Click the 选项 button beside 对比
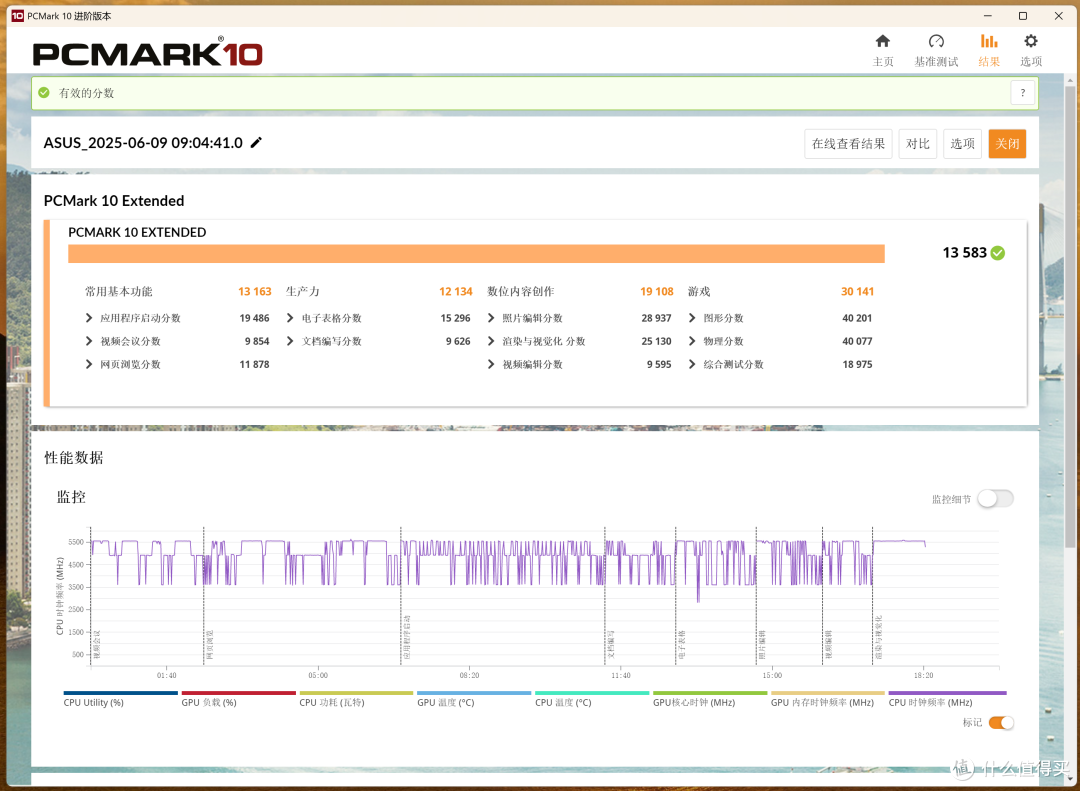The height and width of the screenshot is (791, 1080). point(962,144)
